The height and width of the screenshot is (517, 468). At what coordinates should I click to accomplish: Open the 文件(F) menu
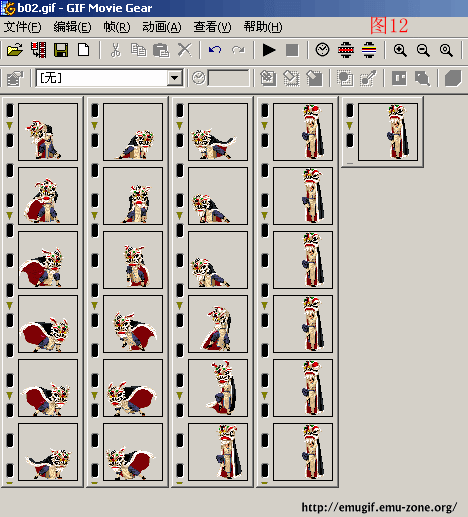(22, 27)
